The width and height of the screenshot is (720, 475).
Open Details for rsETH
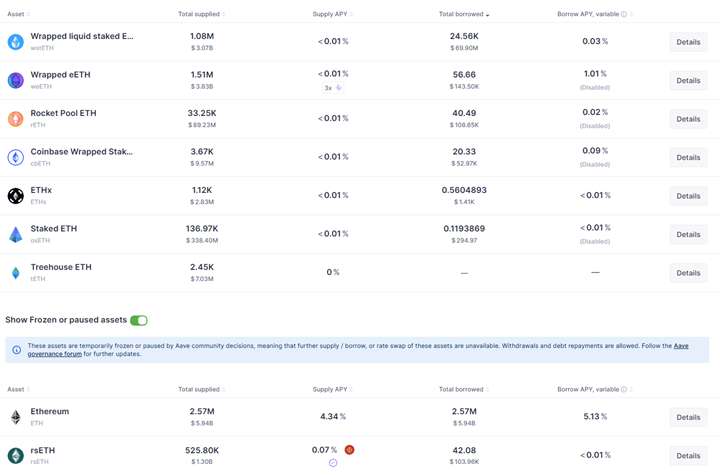(x=688, y=456)
